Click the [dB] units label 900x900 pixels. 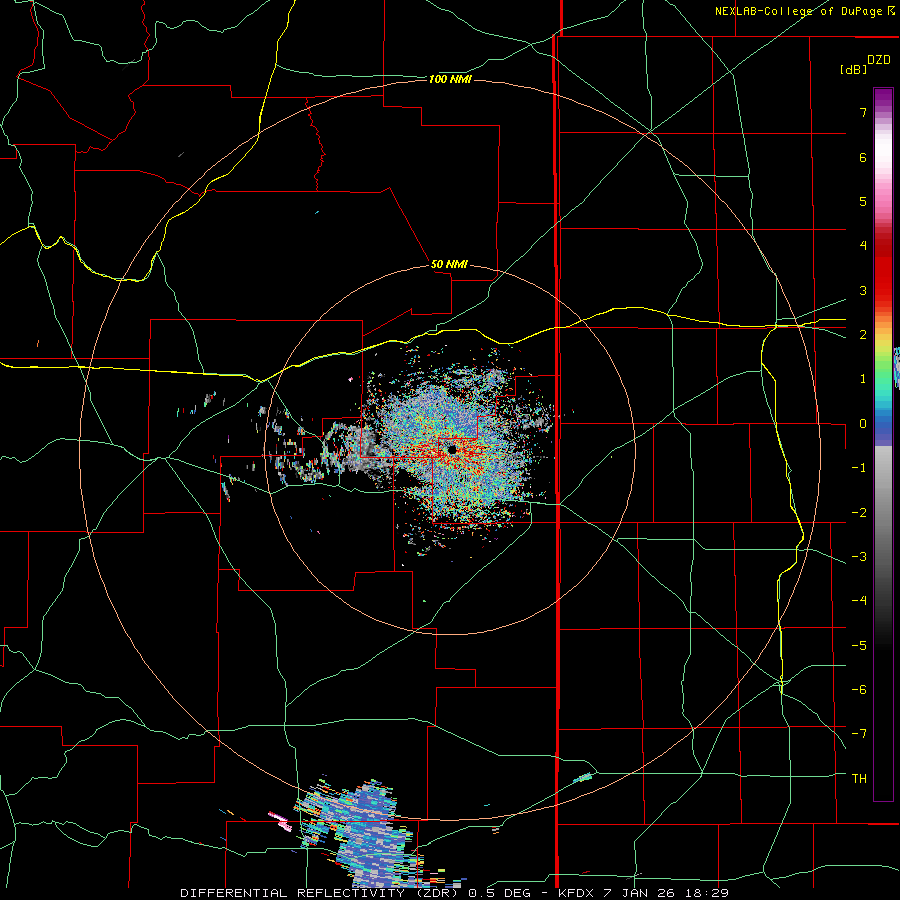(854, 69)
